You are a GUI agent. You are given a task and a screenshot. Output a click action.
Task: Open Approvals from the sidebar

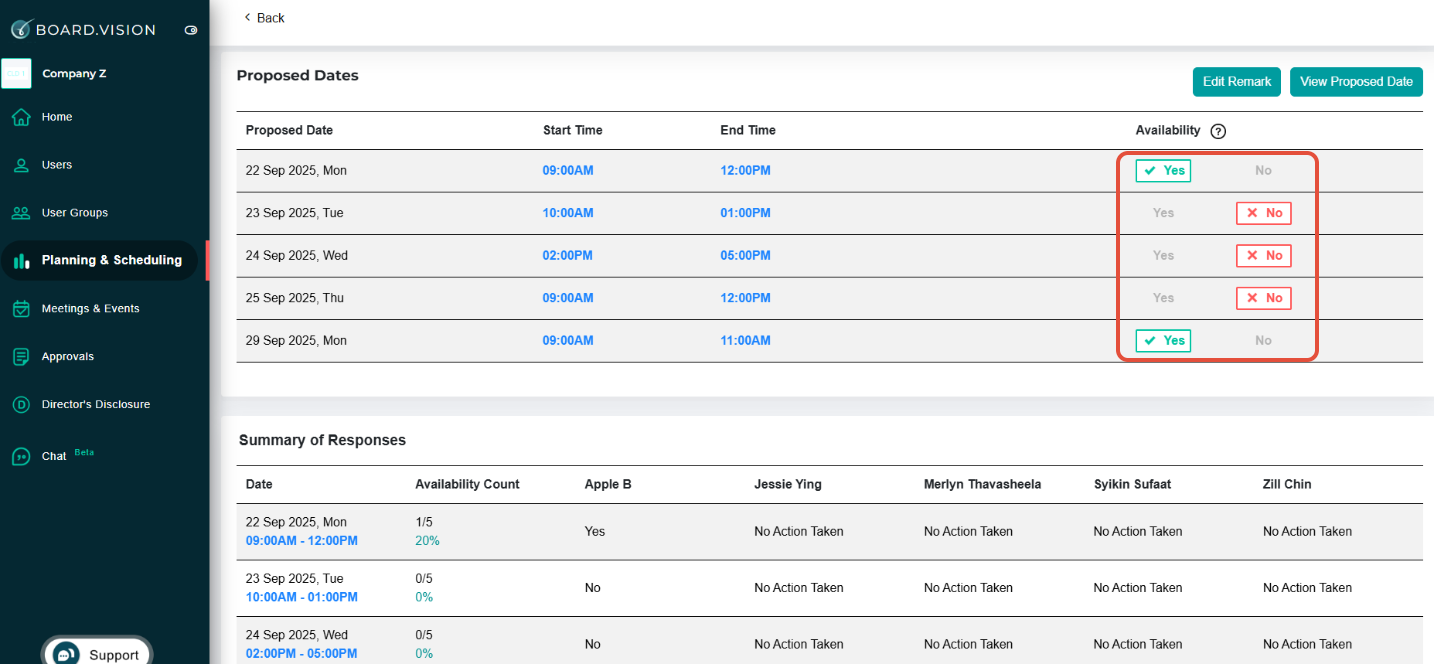point(68,357)
